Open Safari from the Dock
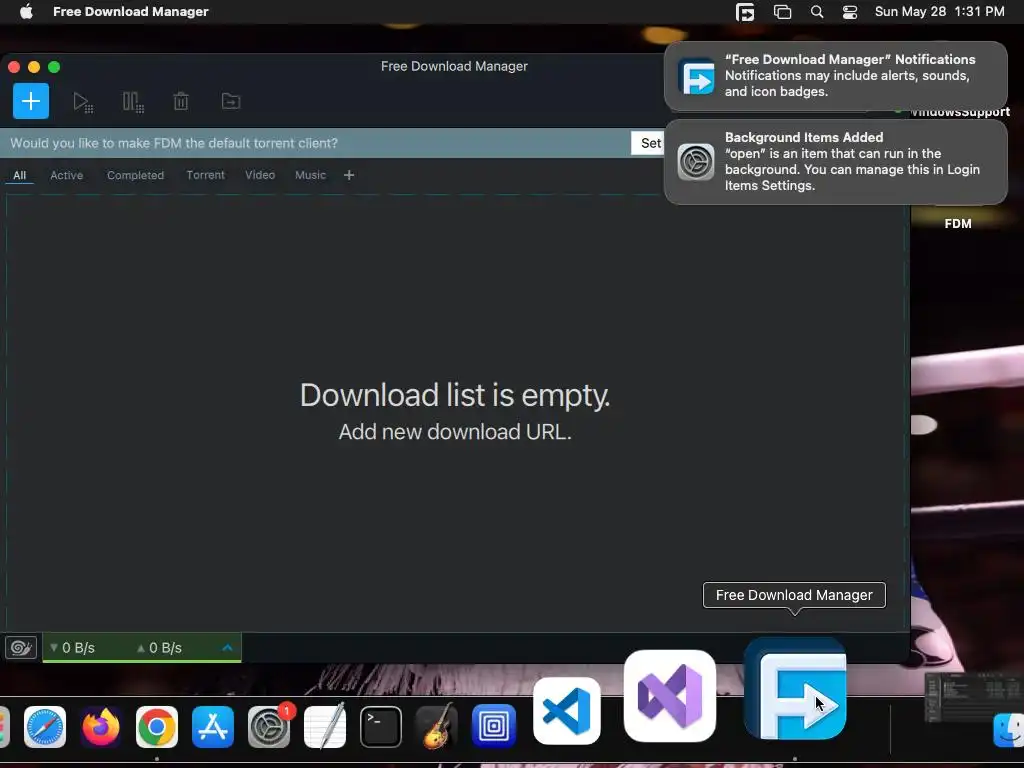The height and width of the screenshot is (768, 1024). (x=44, y=727)
